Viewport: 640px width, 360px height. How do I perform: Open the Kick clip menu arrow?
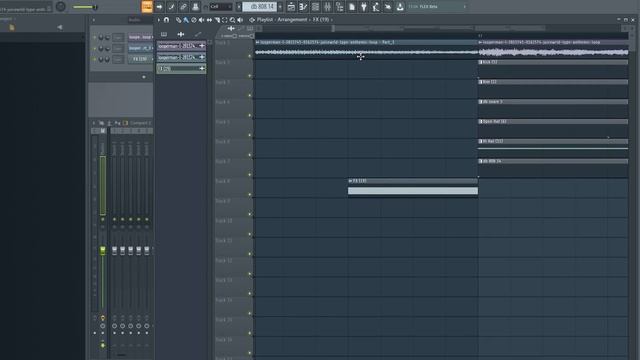pos(480,62)
